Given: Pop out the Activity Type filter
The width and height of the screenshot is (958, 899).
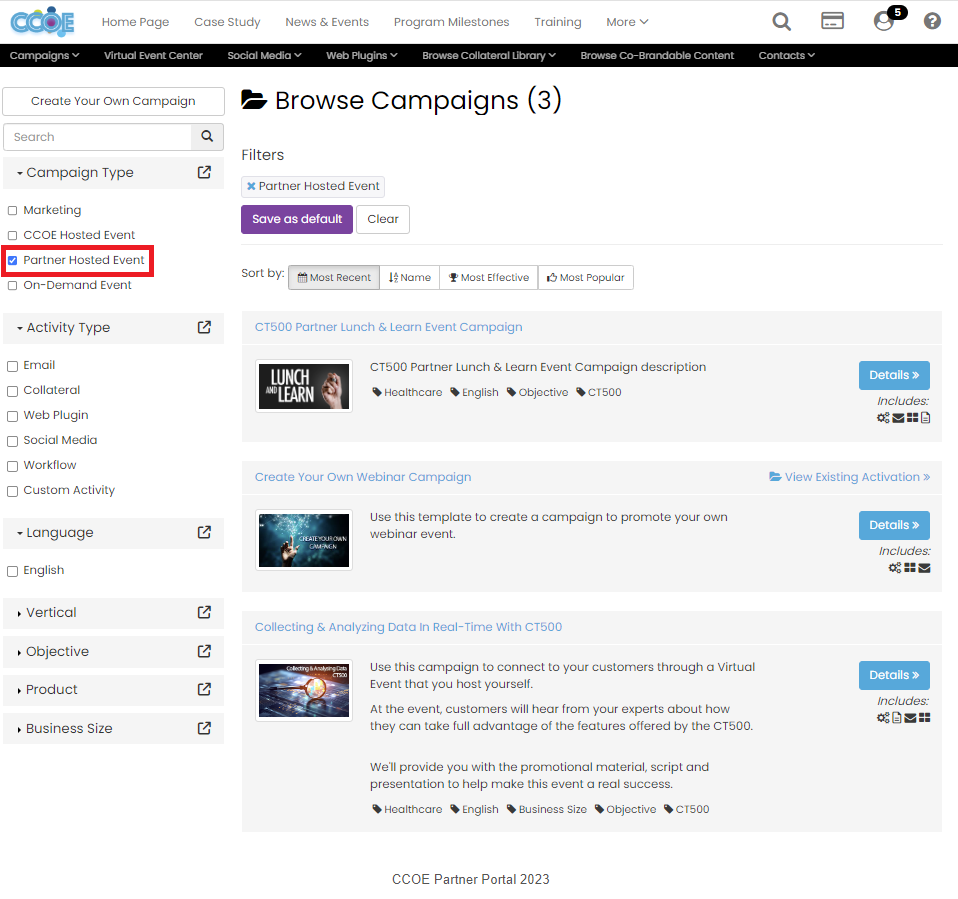Looking at the screenshot, I should tap(204, 328).
